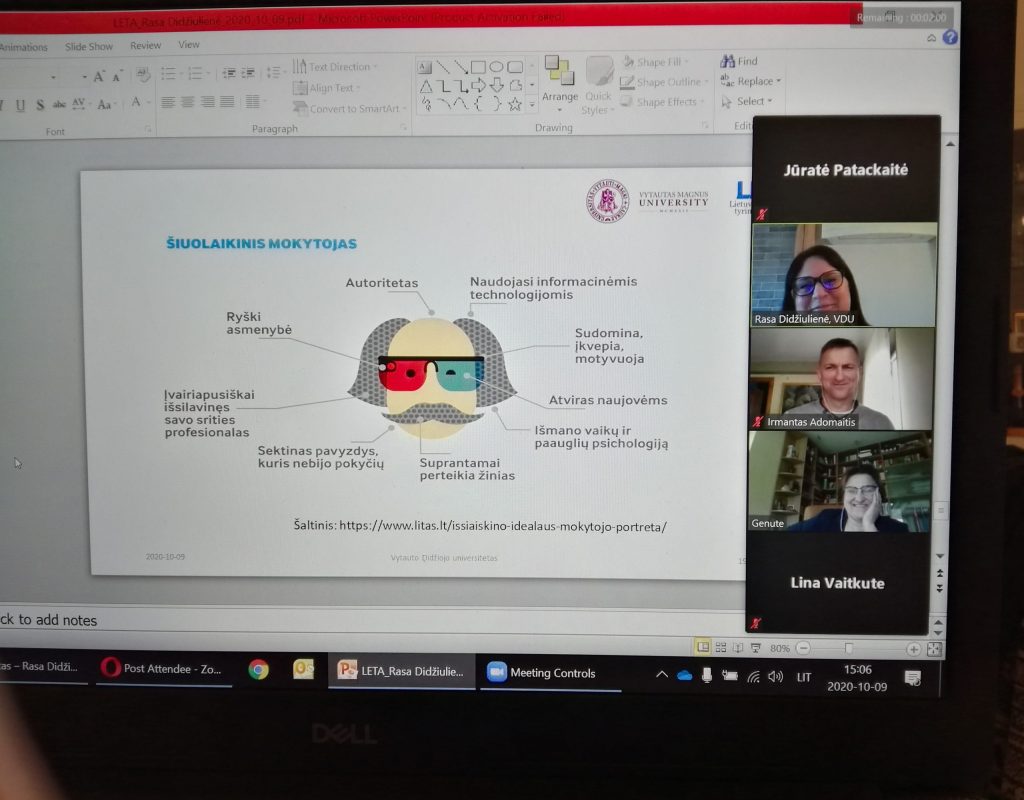Toggle Normal view in status bar

pyautogui.click(x=702, y=647)
